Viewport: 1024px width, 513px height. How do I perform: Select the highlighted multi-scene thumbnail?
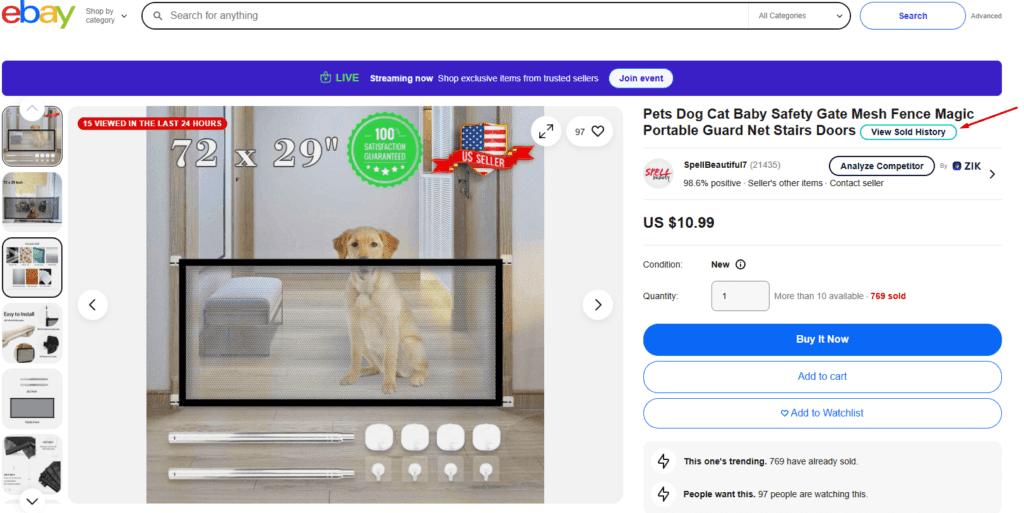(x=32, y=268)
